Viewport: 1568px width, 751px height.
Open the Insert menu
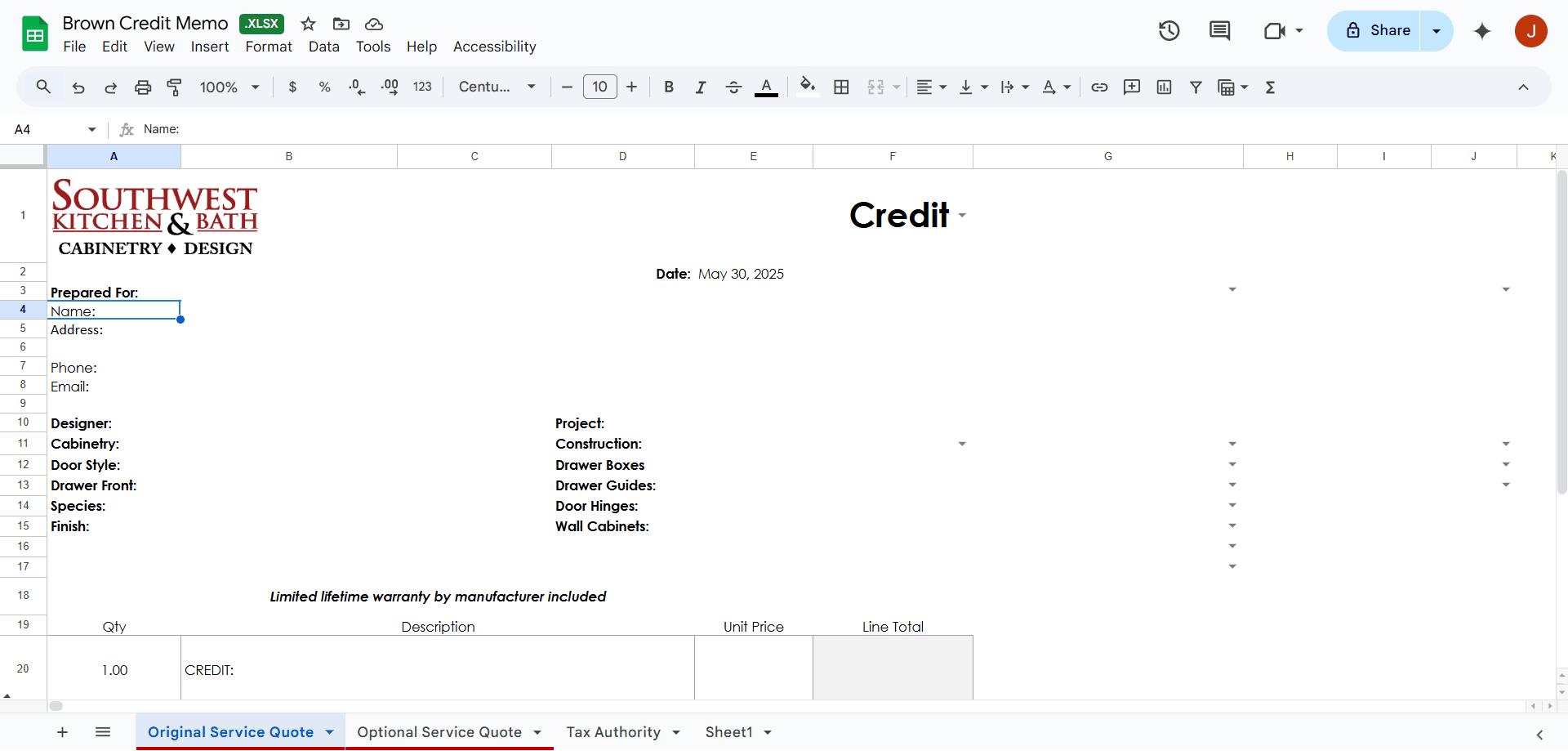point(210,47)
